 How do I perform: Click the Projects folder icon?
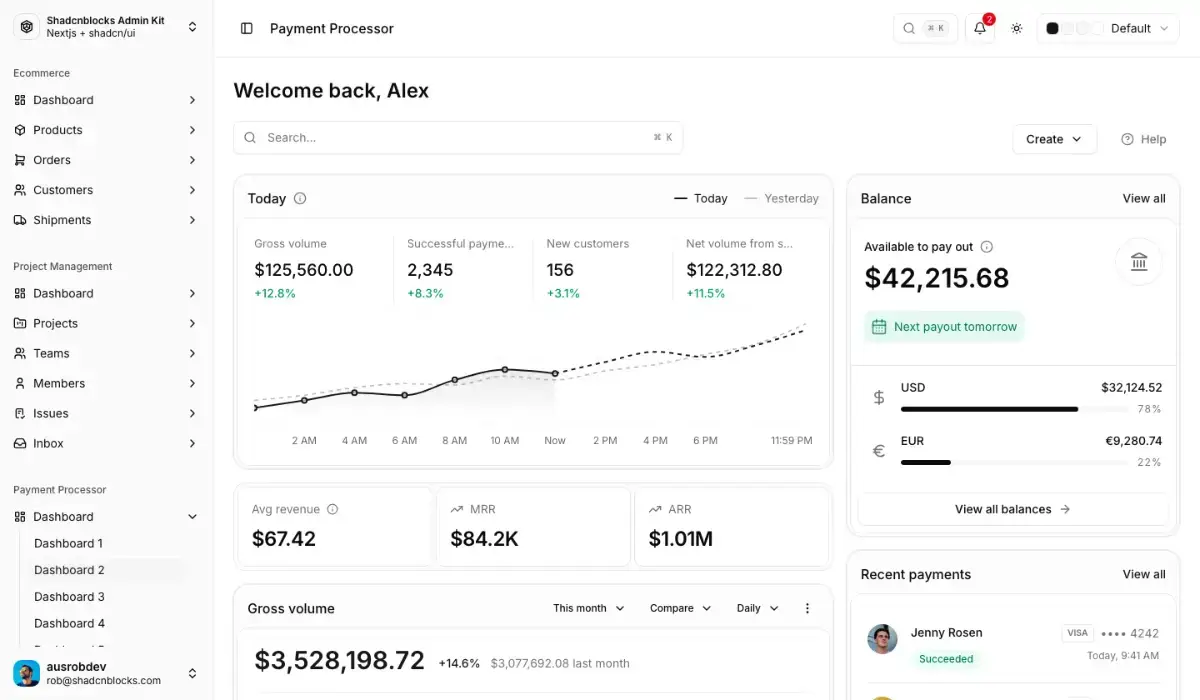[20, 323]
